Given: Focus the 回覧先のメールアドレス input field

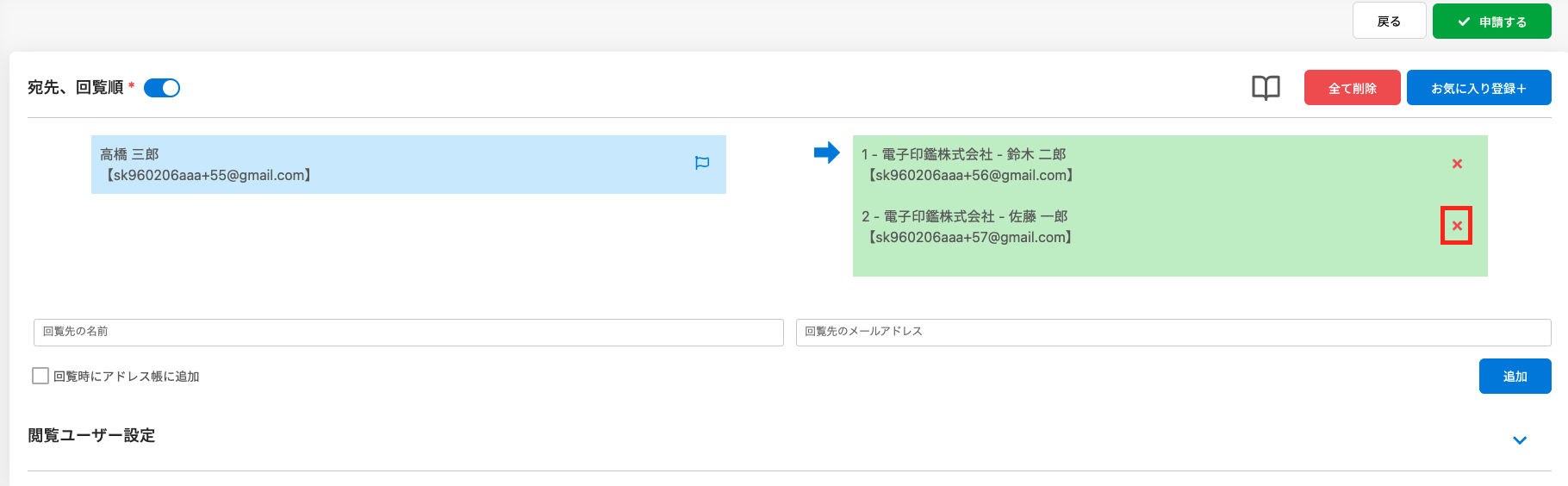Looking at the screenshot, I should pyautogui.click(x=1173, y=332).
